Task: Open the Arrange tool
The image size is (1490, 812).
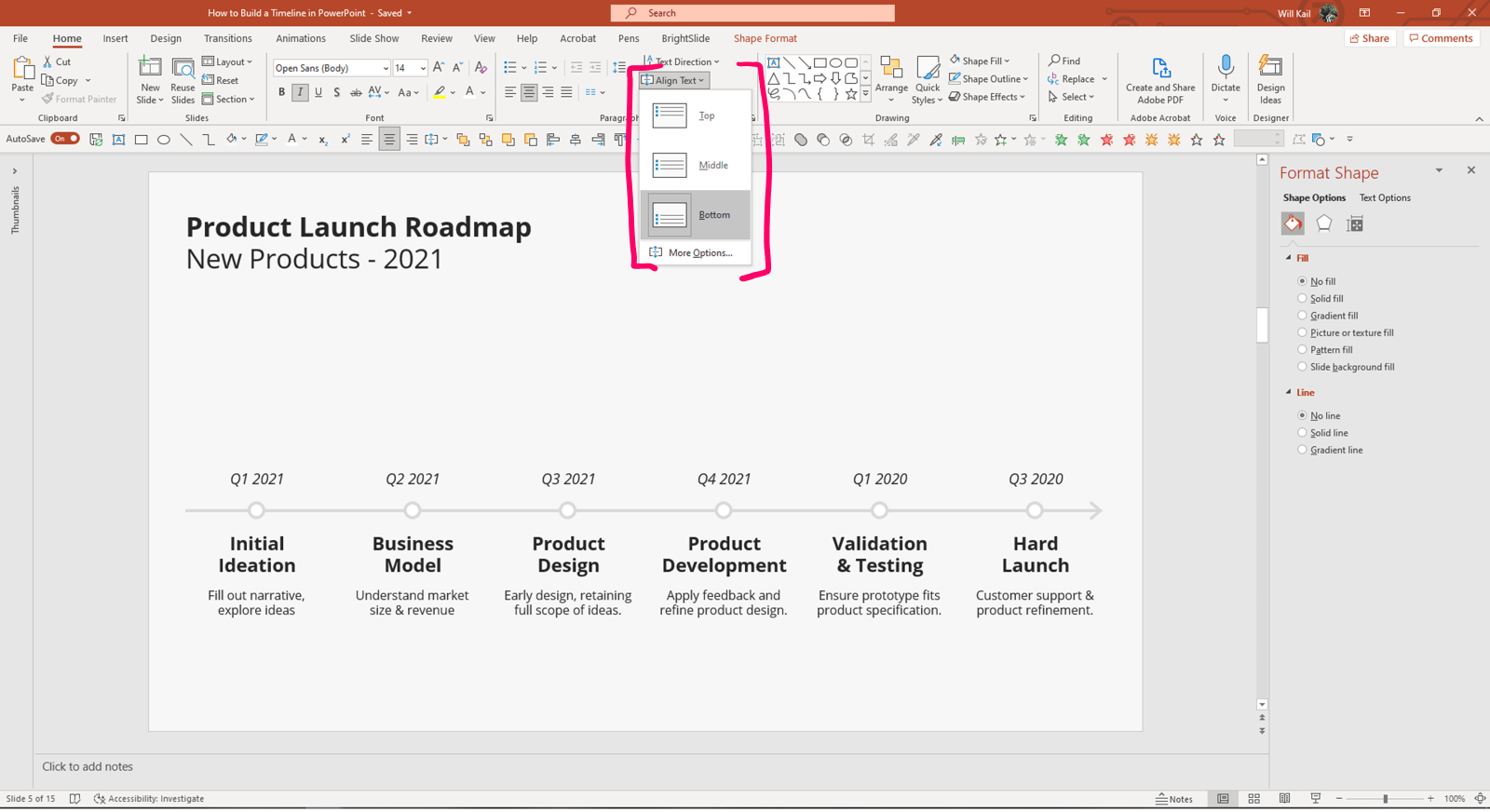Action: coord(891,79)
